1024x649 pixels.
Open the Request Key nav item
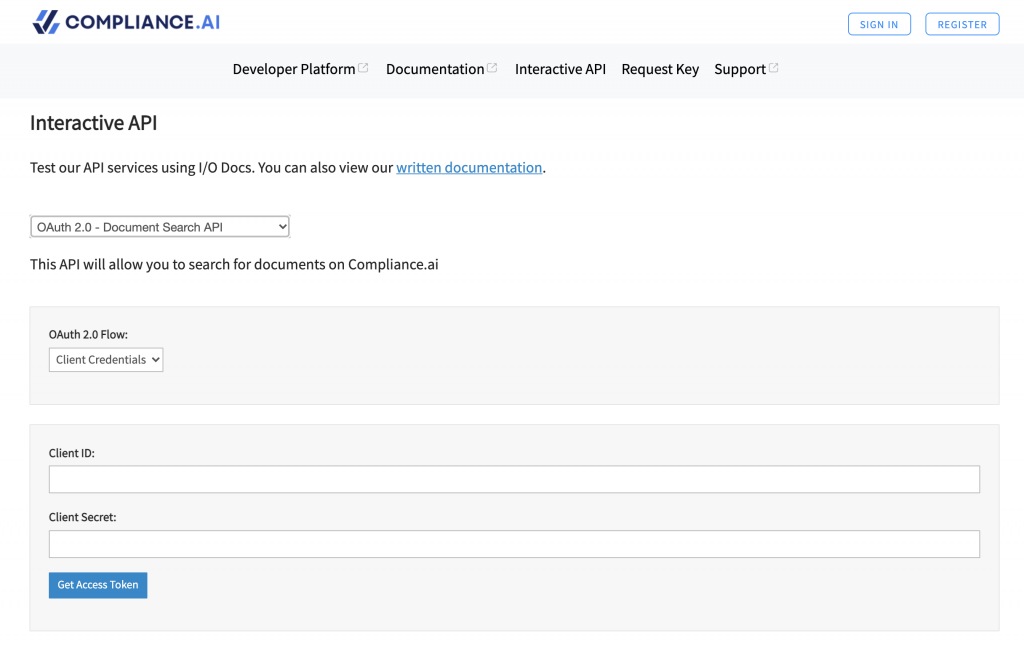[660, 69]
